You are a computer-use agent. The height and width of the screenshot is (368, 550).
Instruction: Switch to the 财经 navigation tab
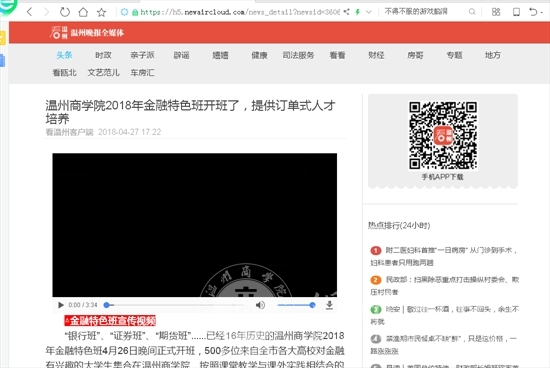pyautogui.click(x=376, y=55)
